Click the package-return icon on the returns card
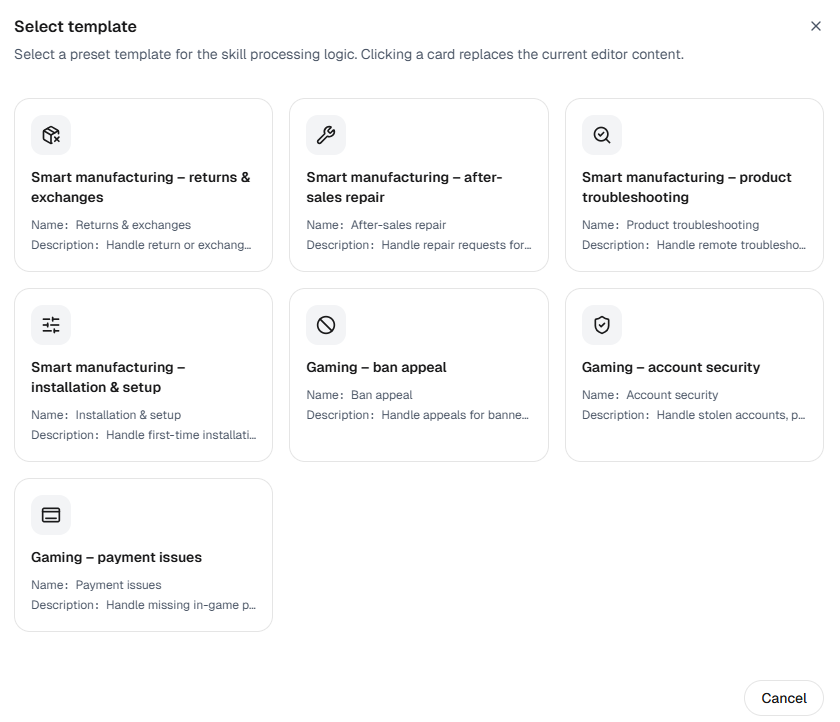Viewport: 840px width, 722px height. pyautogui.click(x=51, y=135)
